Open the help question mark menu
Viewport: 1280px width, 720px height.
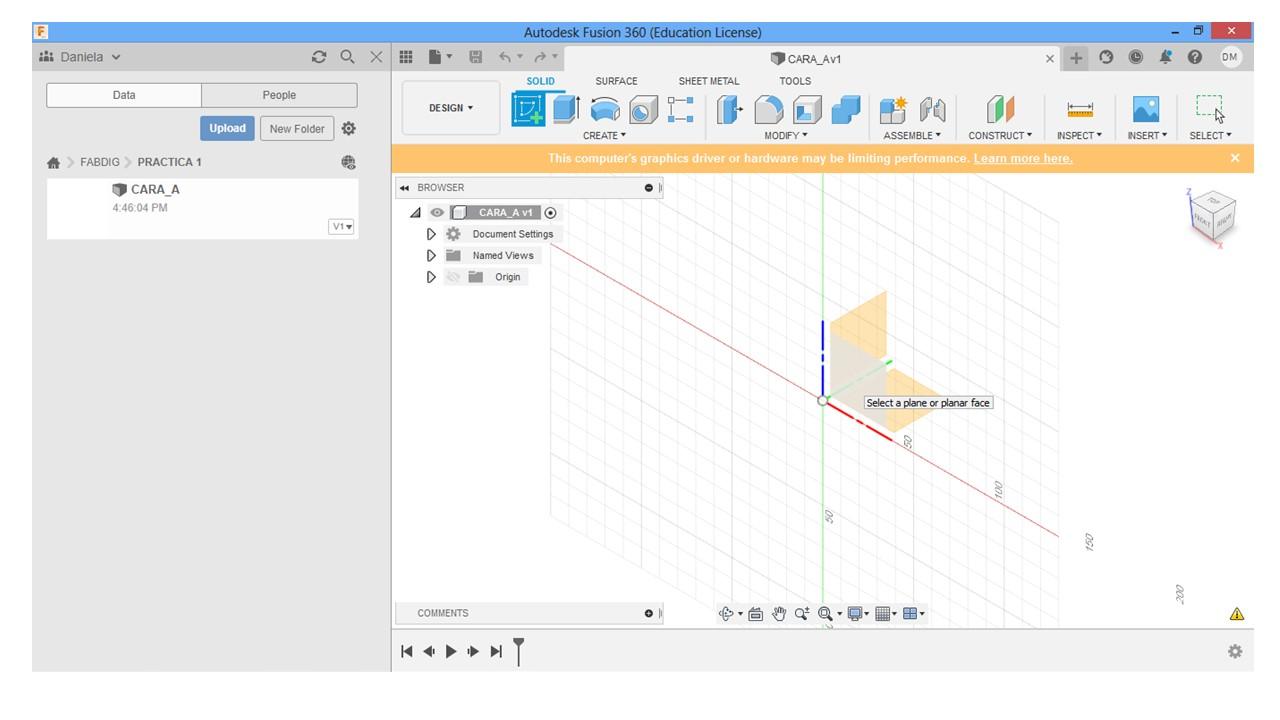coord(1195,58)
